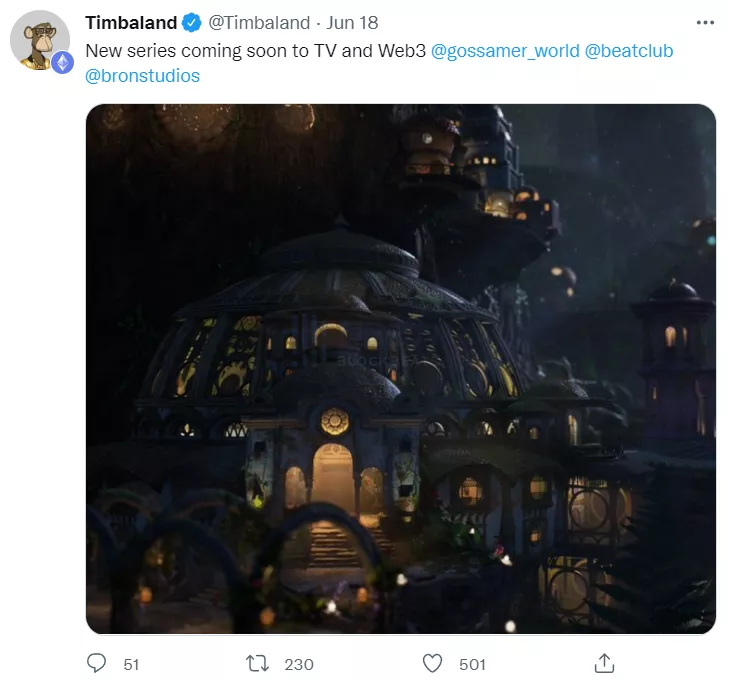Click the tweet text 'New series coming soon'
730x681 pixels.
point(186,51)
